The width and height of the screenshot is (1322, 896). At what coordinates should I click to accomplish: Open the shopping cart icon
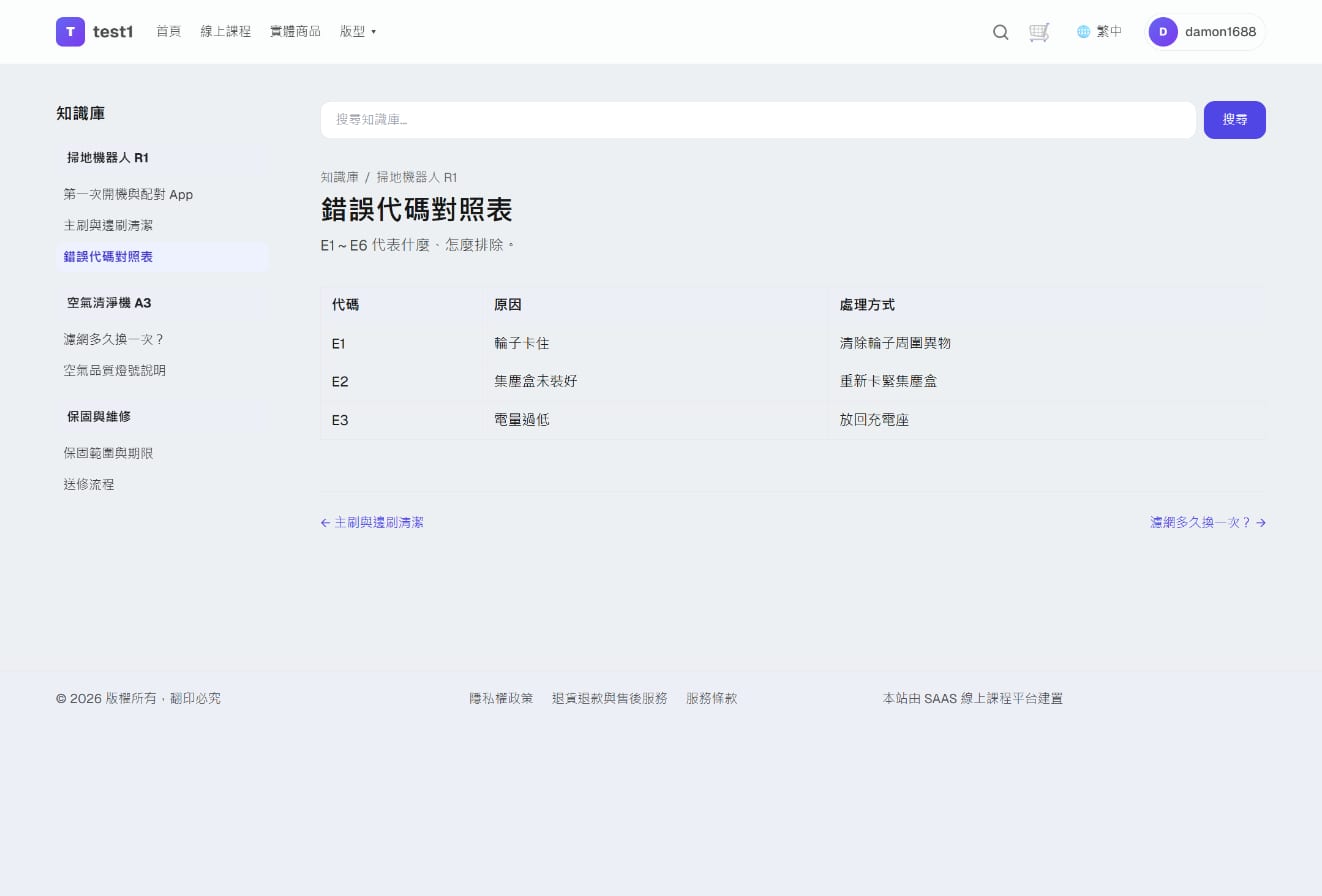click(1039, 32)
